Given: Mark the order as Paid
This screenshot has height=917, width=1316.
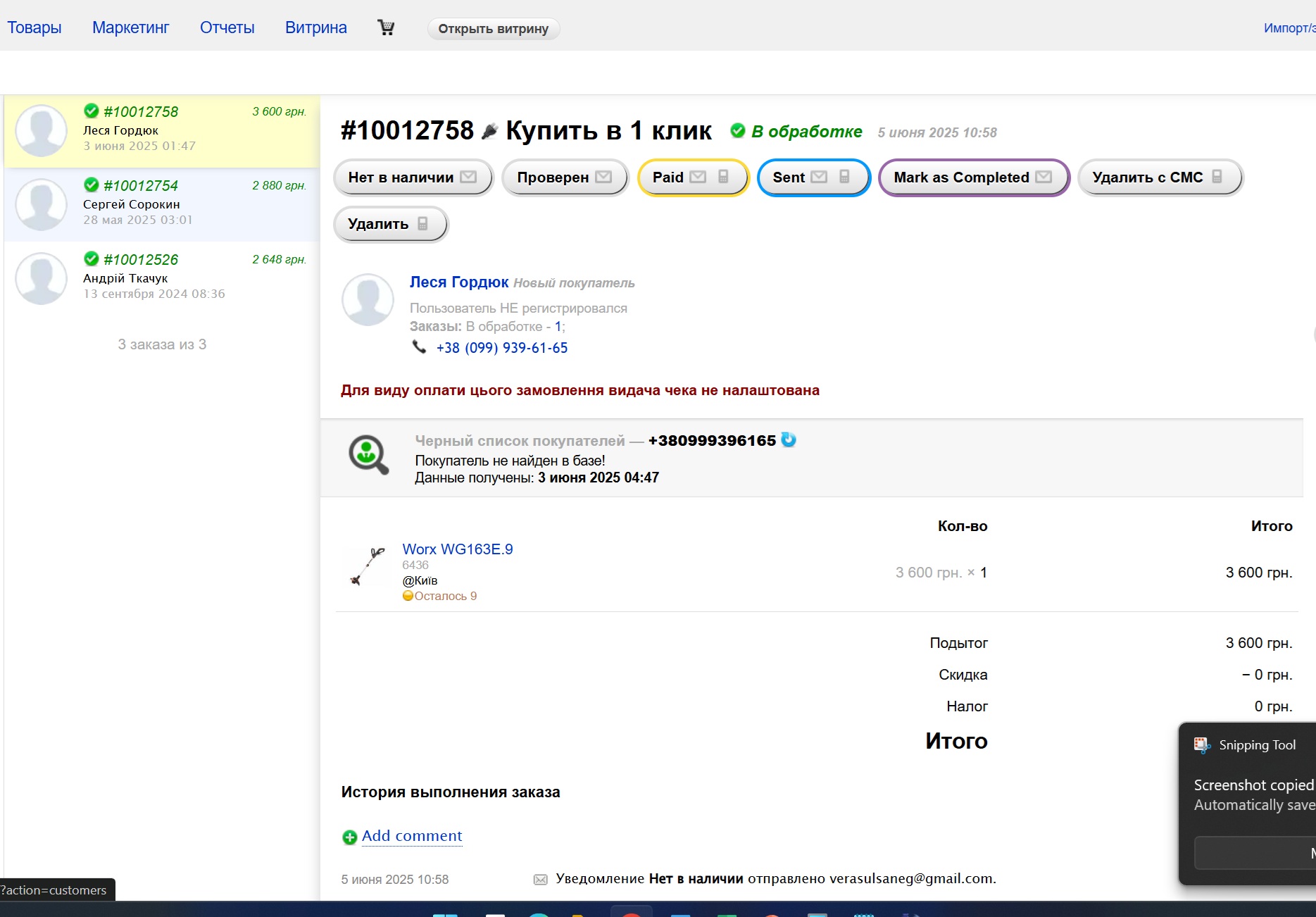Looking at the screenshot, I should pos(693,177).
